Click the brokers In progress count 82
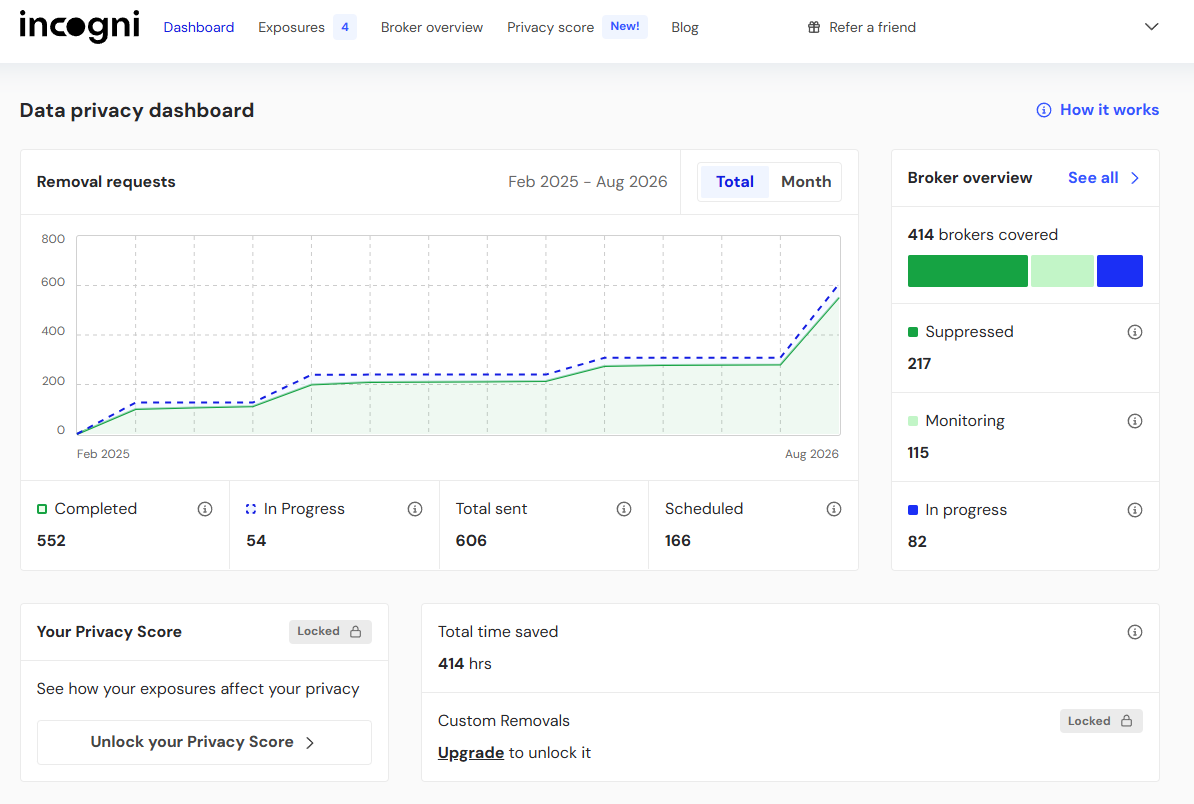Image resolution: width=1194 pixels, height=804 pixels. (x=917, y=542)
